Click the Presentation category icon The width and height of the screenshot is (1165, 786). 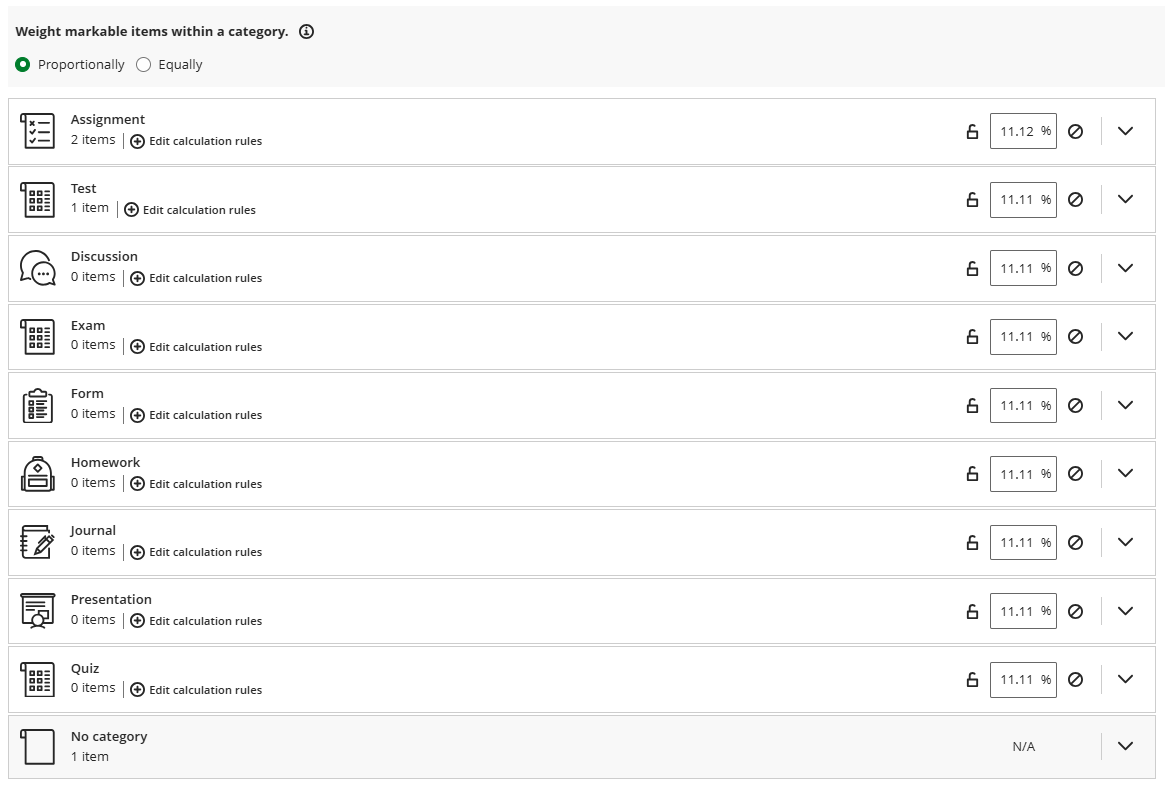(x=38, y=611)
